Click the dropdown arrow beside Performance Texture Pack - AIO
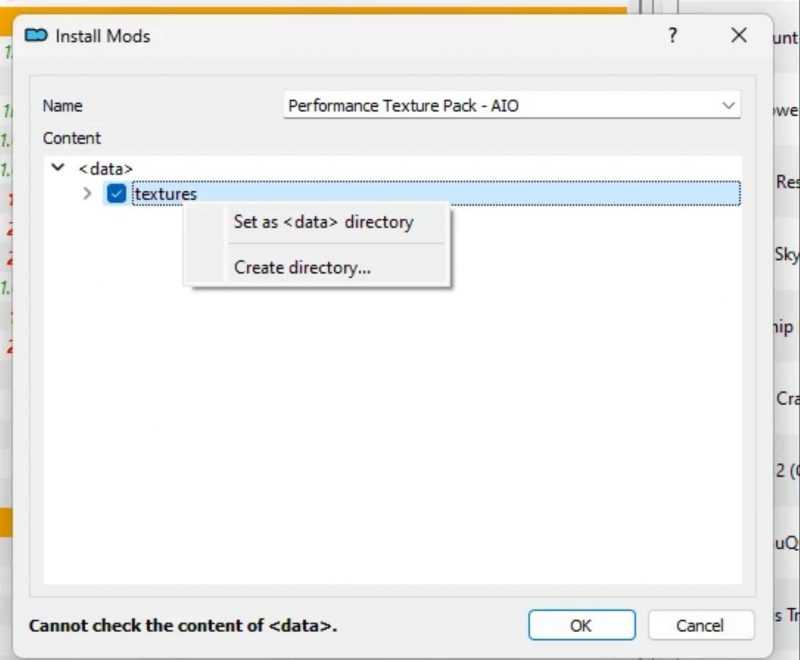 pos(729,105)
